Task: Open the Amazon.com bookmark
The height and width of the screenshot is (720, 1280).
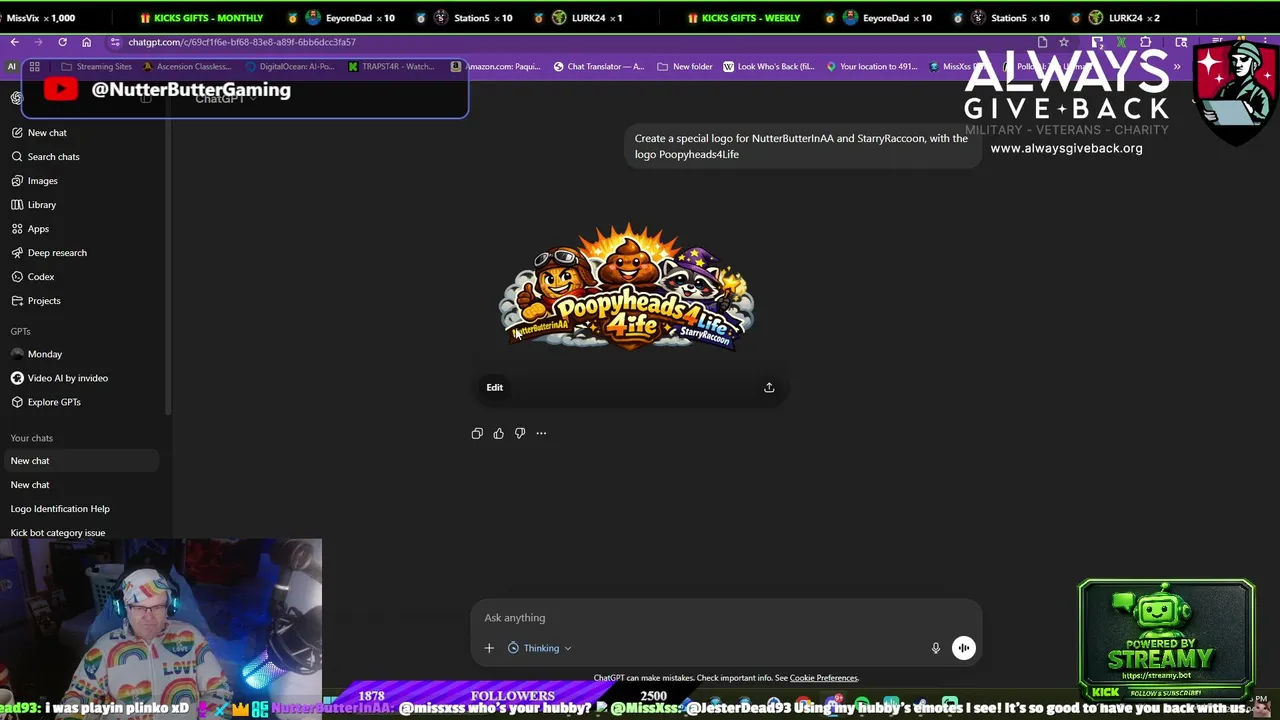Action: coord(494,67)
